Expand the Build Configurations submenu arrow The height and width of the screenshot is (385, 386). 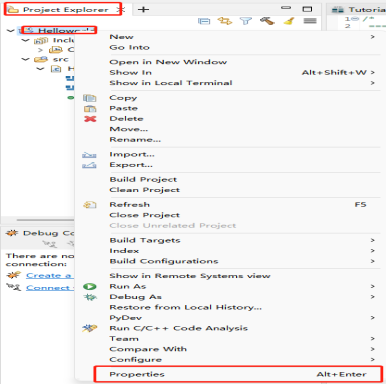[373, 261]
